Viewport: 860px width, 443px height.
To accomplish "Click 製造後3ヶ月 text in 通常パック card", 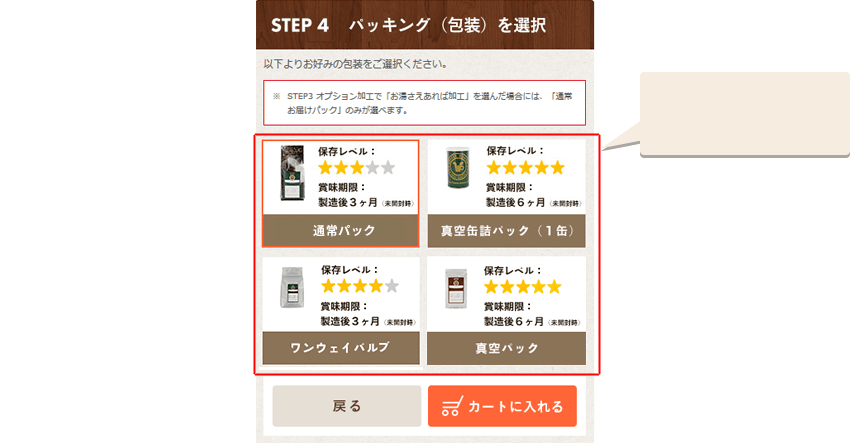I will pyautogui.click(x=348, y=202).
